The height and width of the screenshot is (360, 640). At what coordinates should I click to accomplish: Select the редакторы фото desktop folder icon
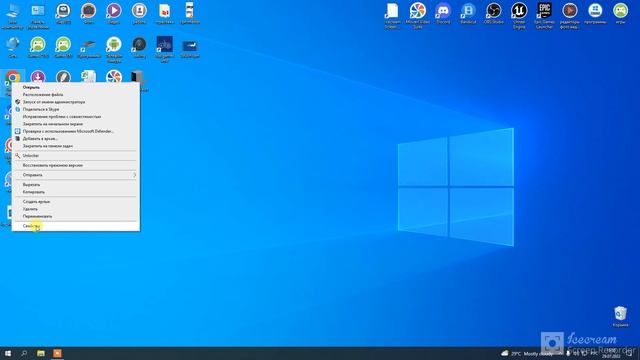[570, 16]
